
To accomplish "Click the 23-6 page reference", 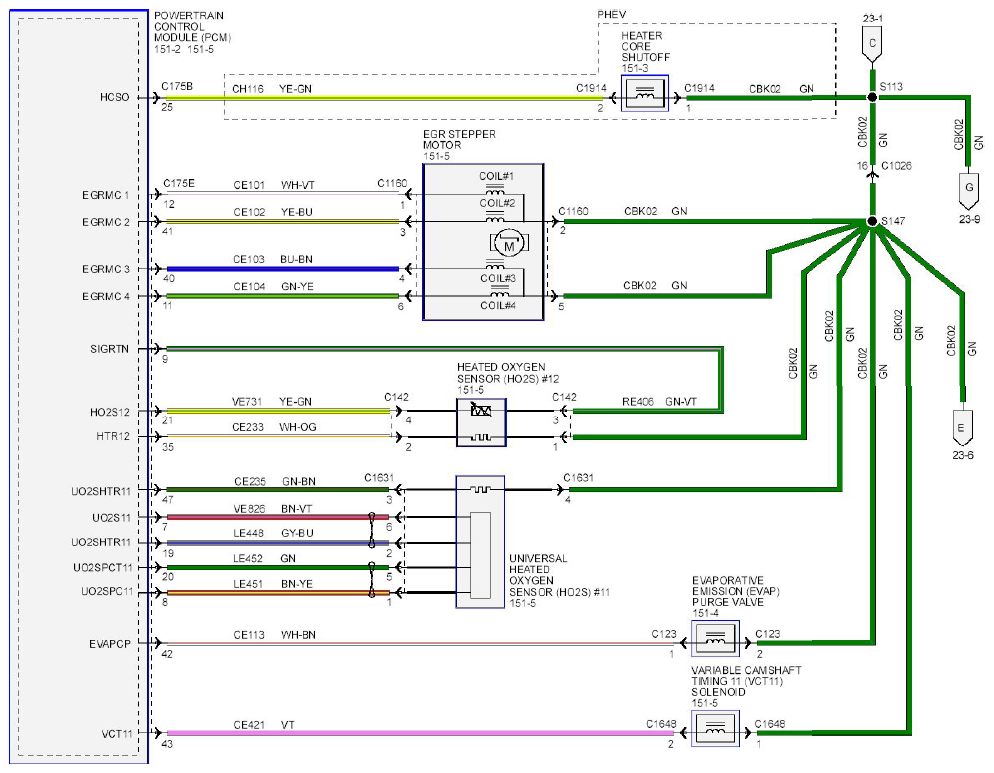I will coord(962,455).
